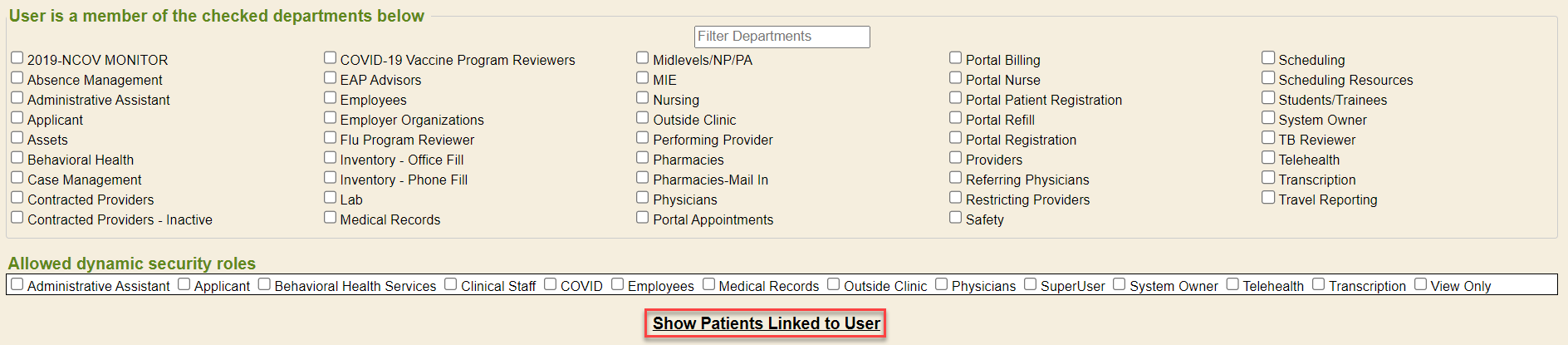Enable the Safety department checkbox
The width and height of the screenshot is (1568, 345).
tap(955, 218)
